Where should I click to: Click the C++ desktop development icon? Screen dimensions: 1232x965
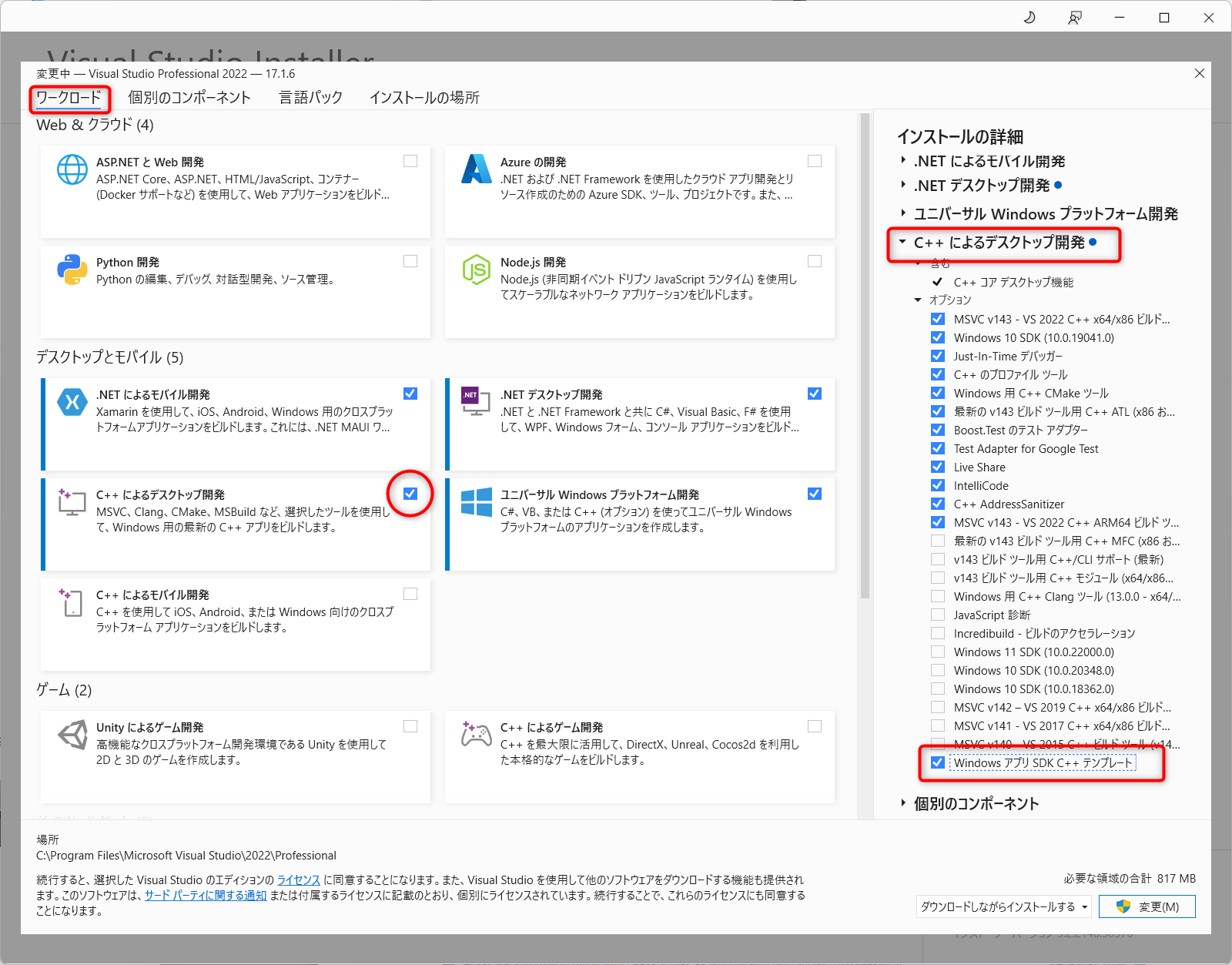pos(72,501)
